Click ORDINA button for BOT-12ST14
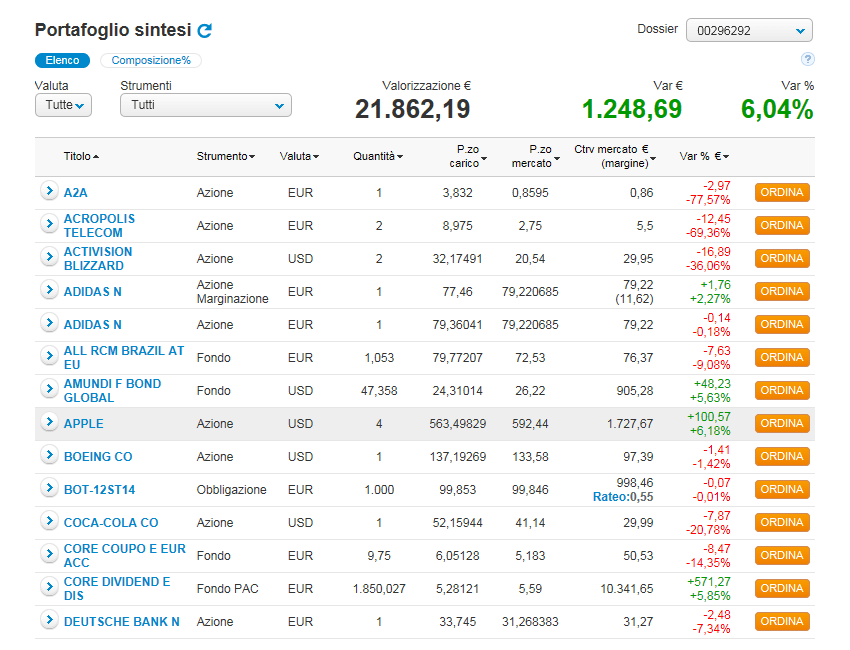The image size is (850, 650). point(782,490)
